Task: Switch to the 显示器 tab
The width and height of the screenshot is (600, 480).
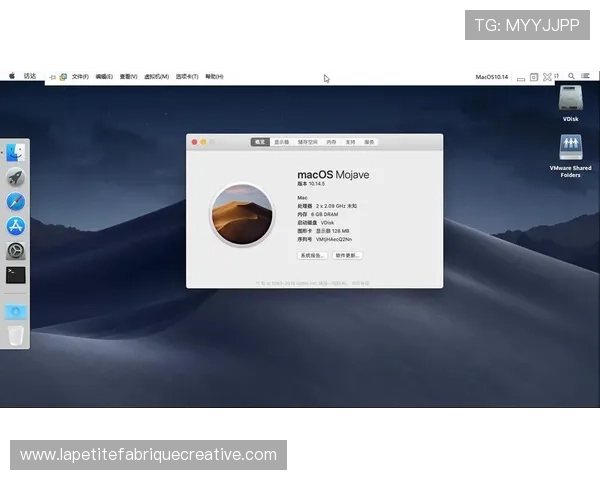Action: click(x=282, y=142)
